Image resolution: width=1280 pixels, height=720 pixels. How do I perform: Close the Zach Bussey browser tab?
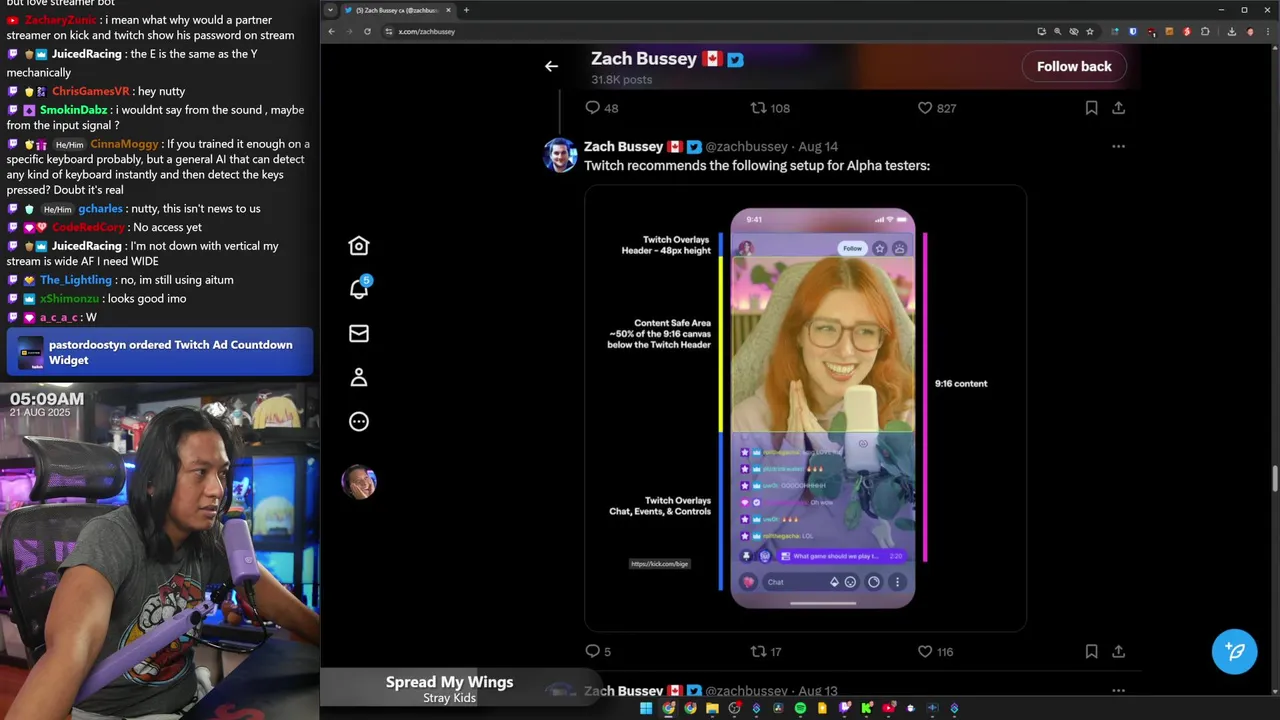(x=448, y=10)
